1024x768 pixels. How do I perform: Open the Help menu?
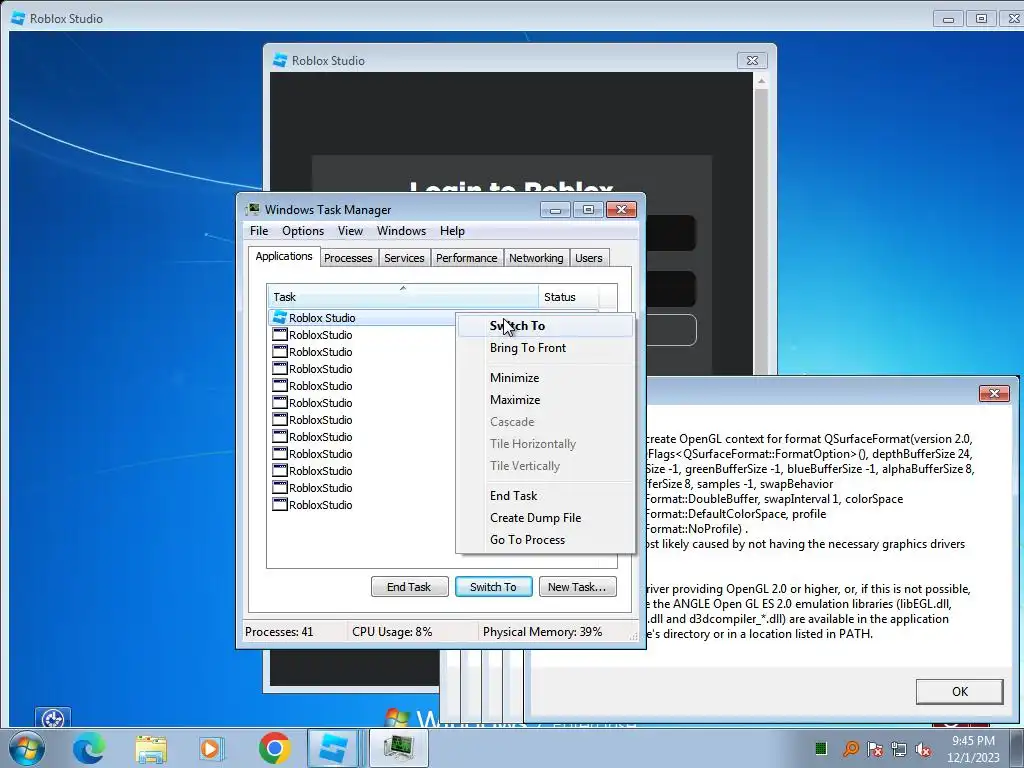tap(452, 231)
